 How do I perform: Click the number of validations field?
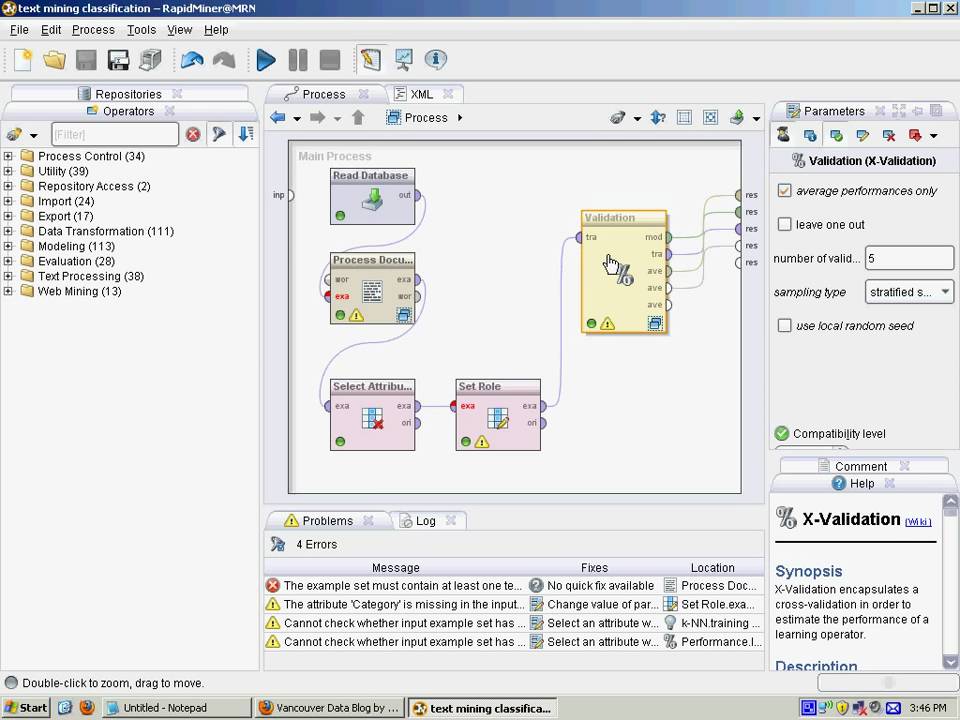(909, 258)
